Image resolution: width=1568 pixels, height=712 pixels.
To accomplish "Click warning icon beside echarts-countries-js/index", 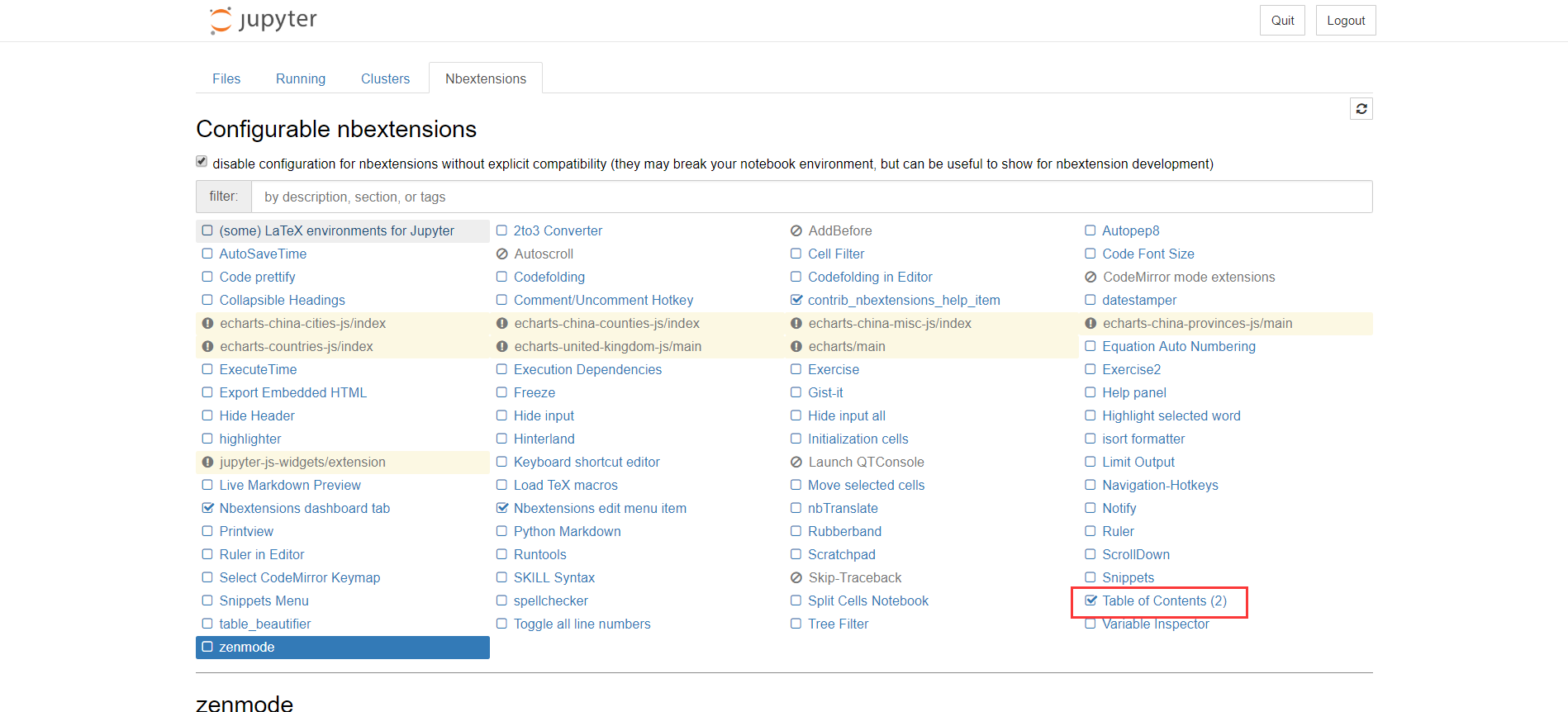I will coord(208,347).
